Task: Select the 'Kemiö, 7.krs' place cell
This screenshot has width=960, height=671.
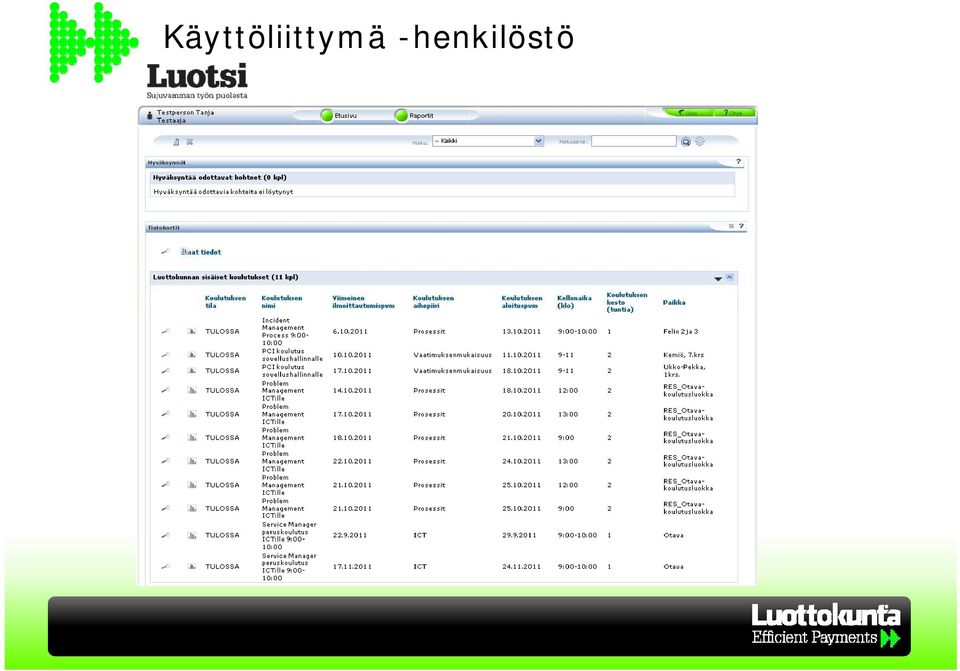Action: (684, 354)
